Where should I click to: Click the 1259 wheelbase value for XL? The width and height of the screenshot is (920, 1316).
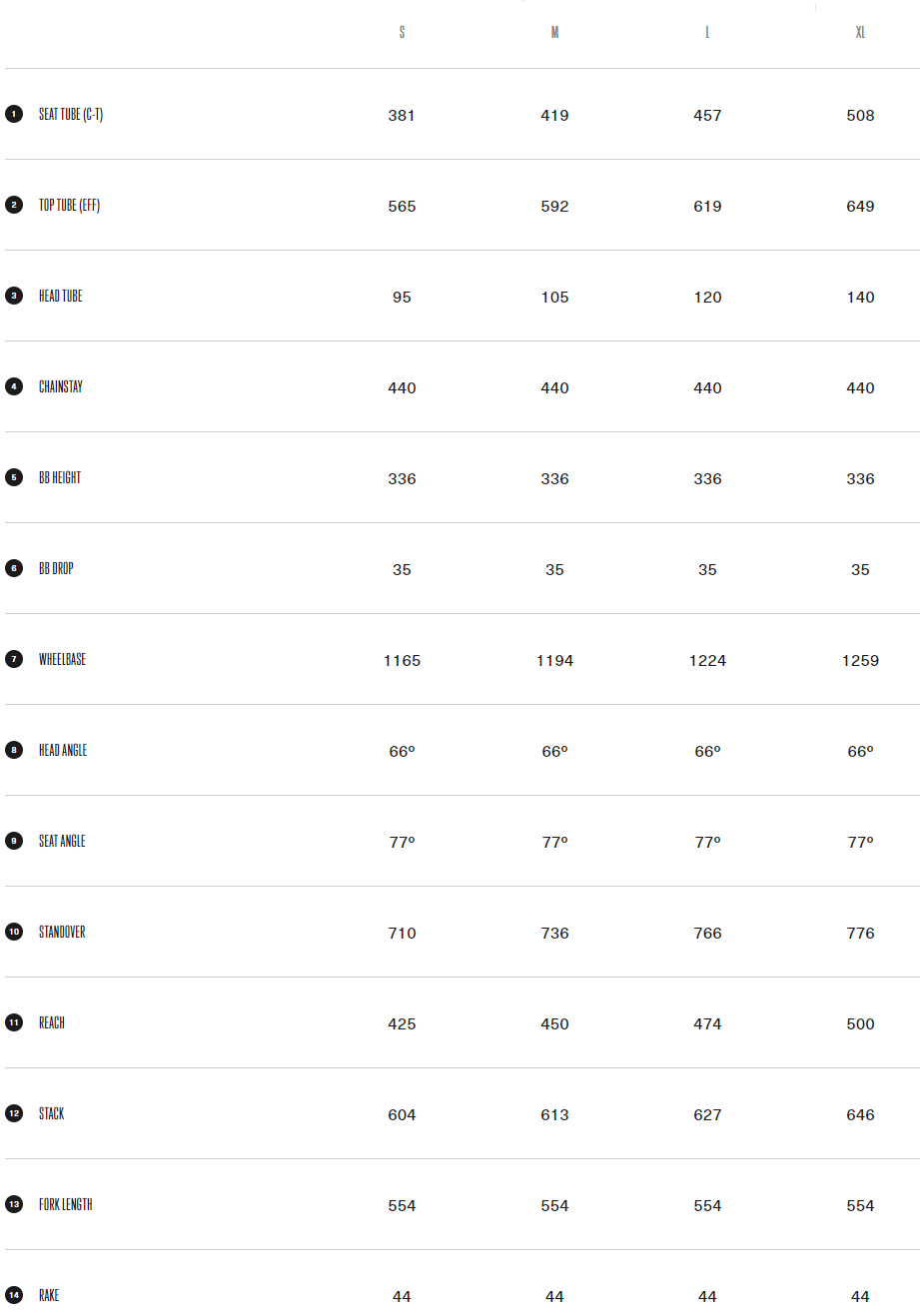click(x=860, y=660)
